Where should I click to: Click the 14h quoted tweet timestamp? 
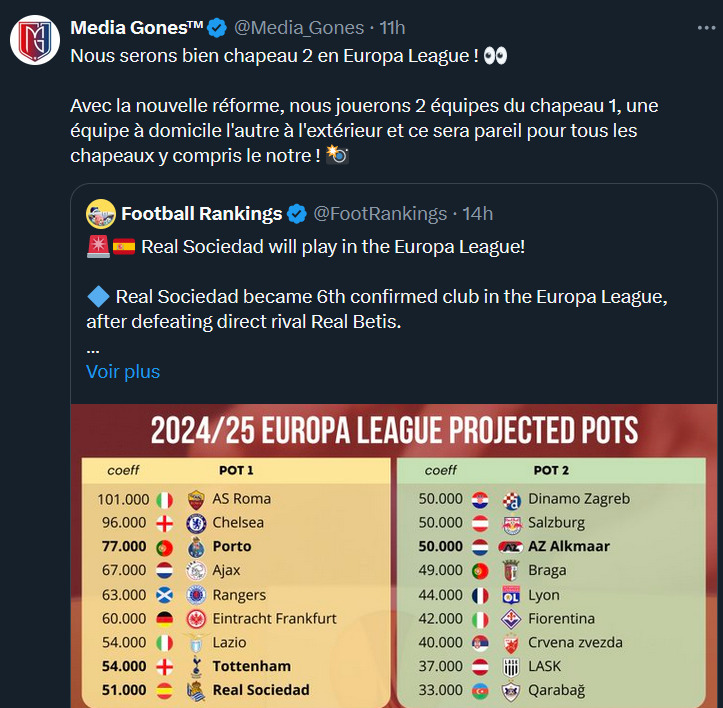478,214
